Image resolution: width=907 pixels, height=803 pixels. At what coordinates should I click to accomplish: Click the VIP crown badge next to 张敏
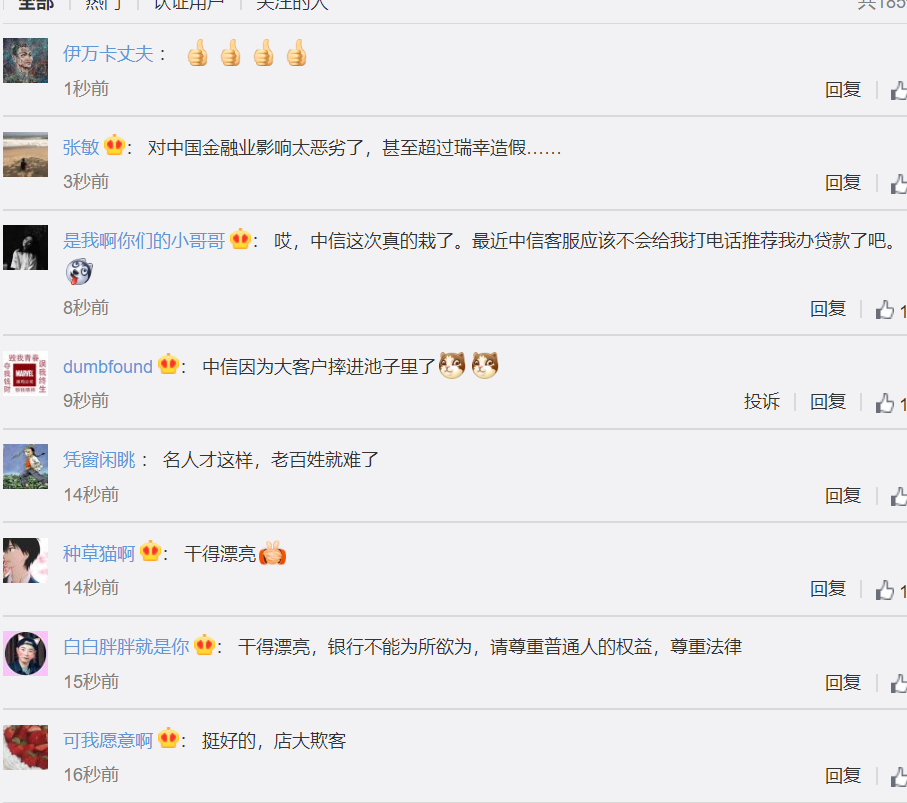pos(115,145)
